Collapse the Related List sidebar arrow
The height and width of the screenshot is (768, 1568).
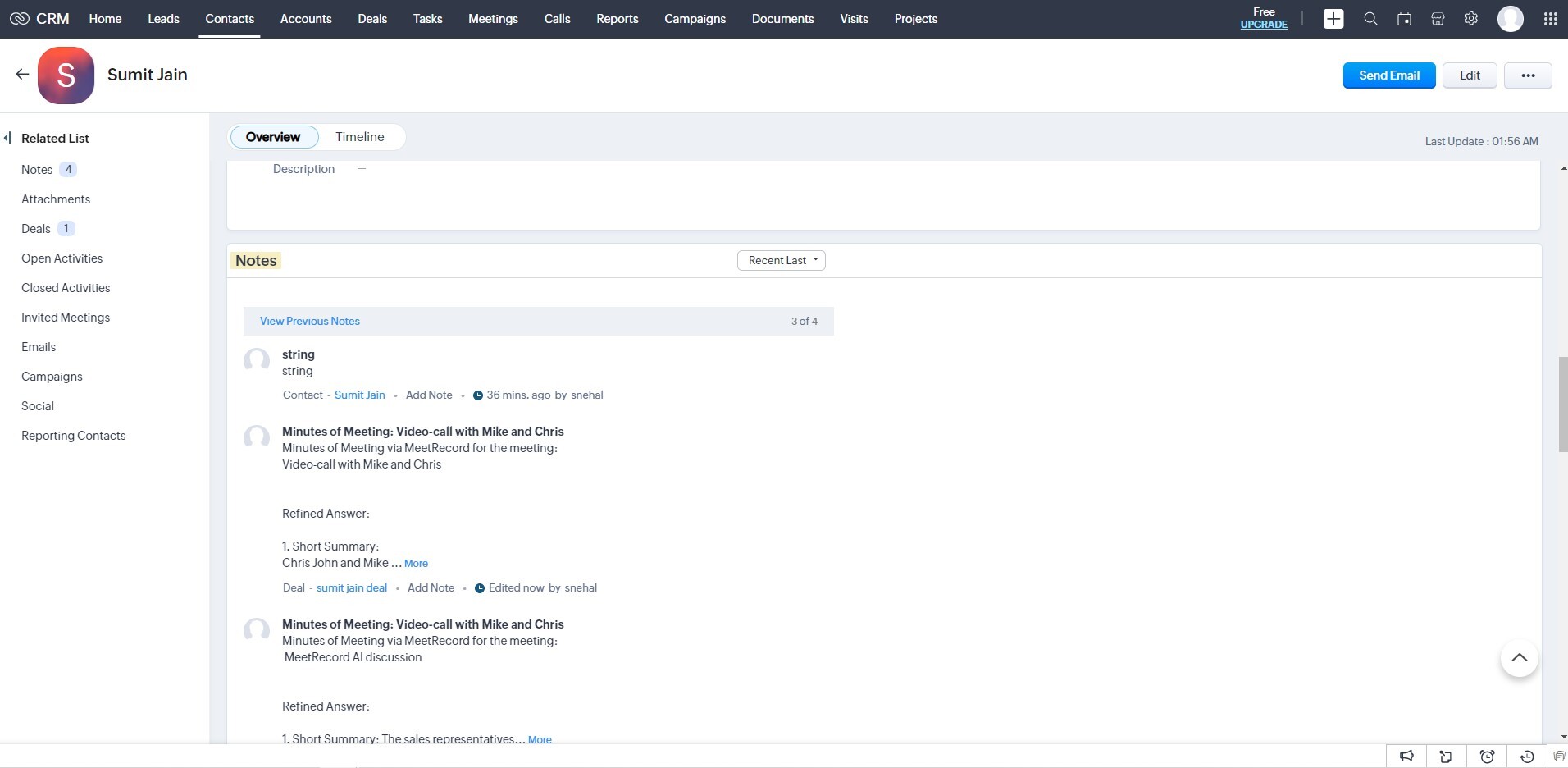pos(7,138)
